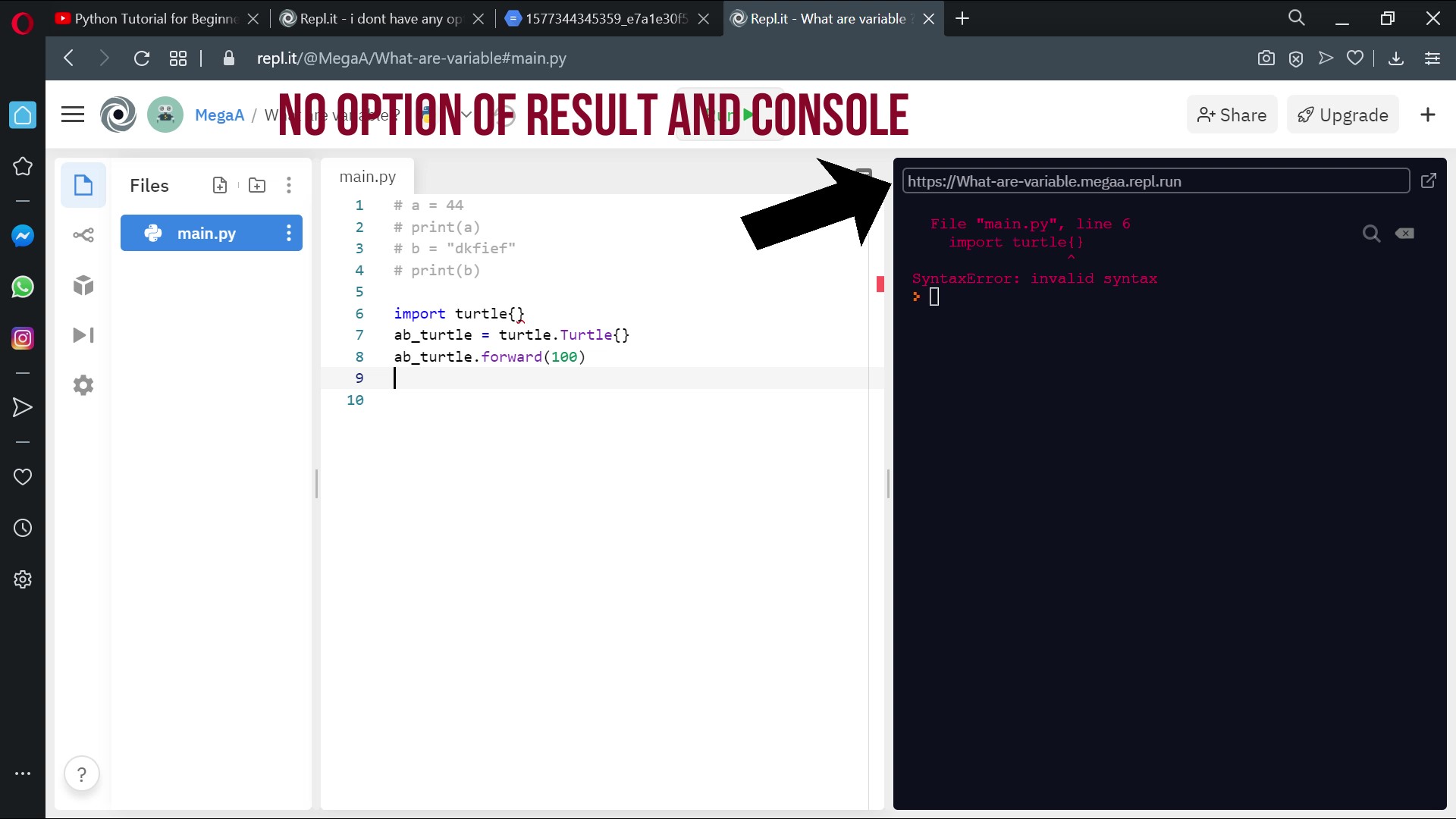The width and height of the screenshot is (1456, 819).
Task: Open Repl settings gear icon
Action: pyautogui.click(x=83, y=385)
